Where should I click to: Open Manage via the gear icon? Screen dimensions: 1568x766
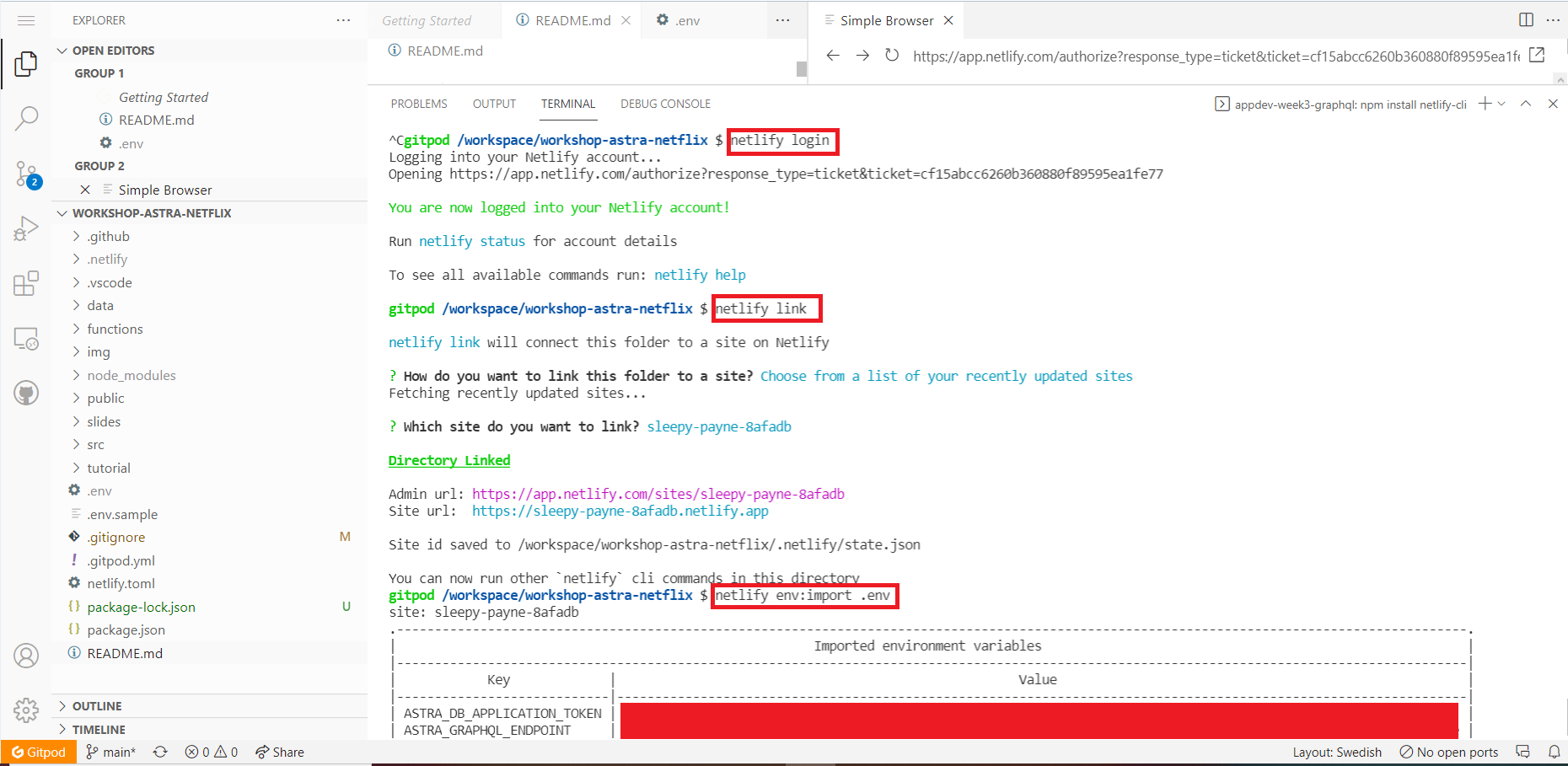(26, 710)
